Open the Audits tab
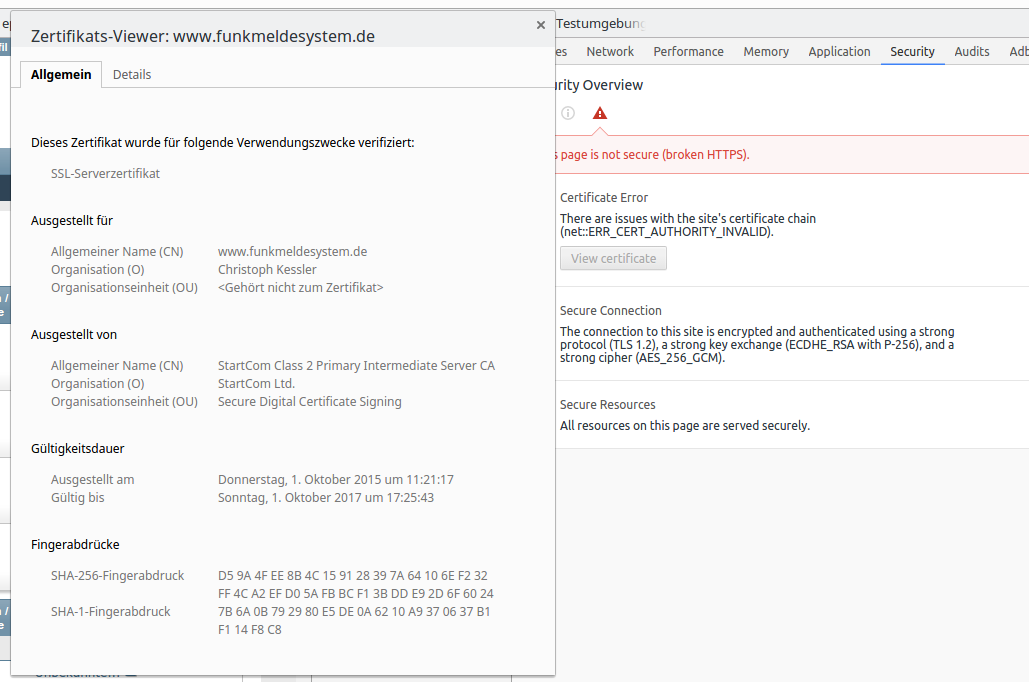 [971, 51]
